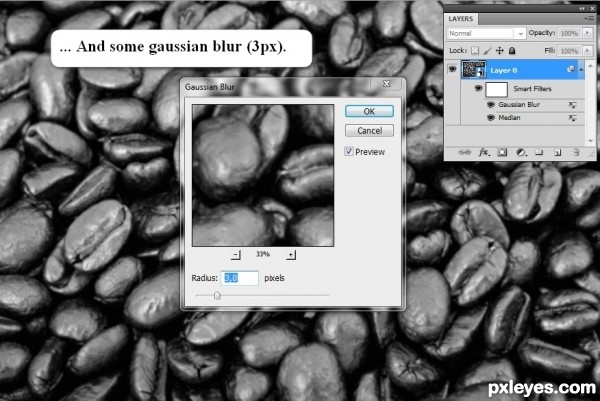The image size is (600, 401).
Task: Open Median filter blending options icon
Action: (572, 118)
